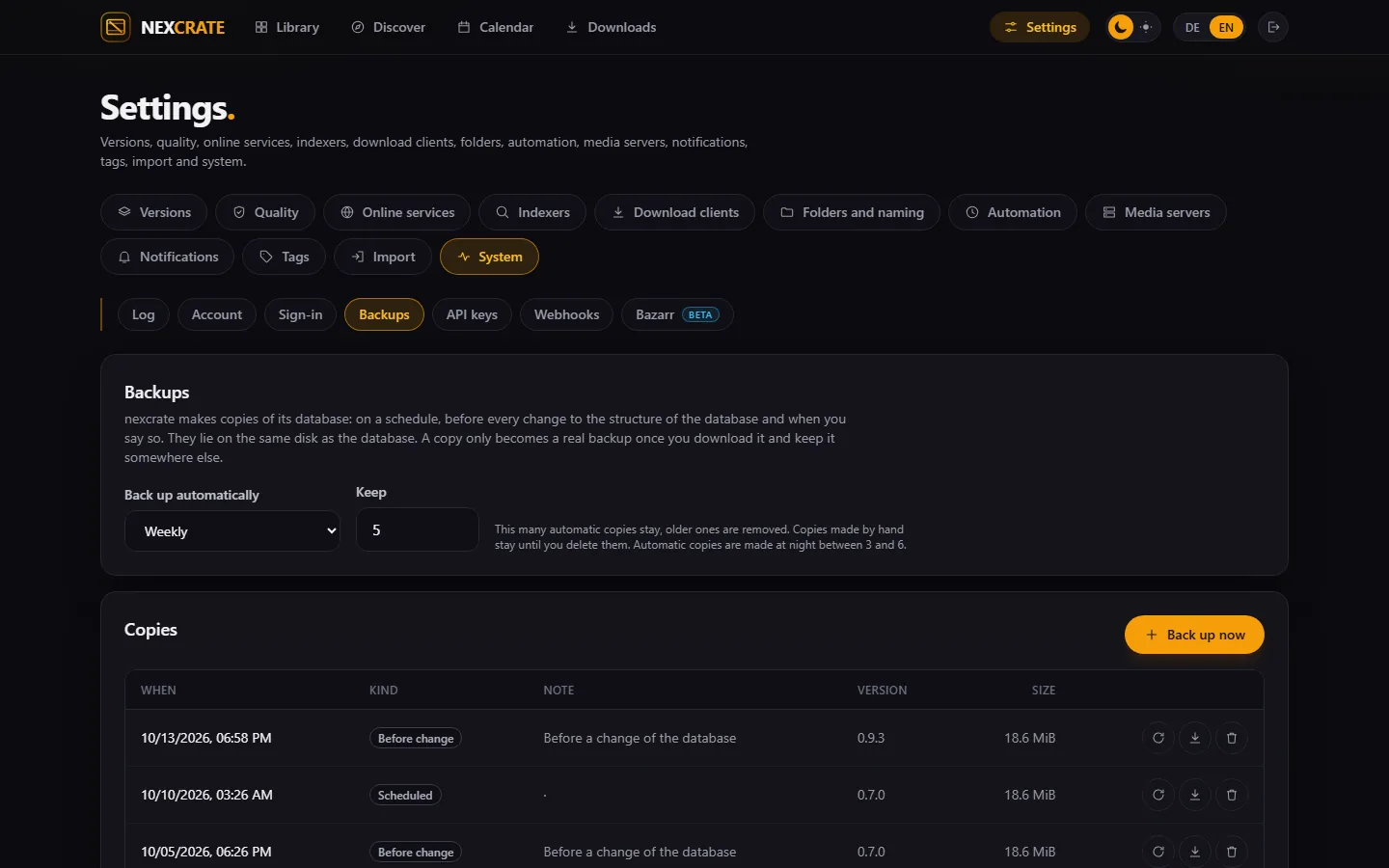Open the Calendar page
Image resolution: width=1389 pixels, height=868 pixels.
click(496, 27)
